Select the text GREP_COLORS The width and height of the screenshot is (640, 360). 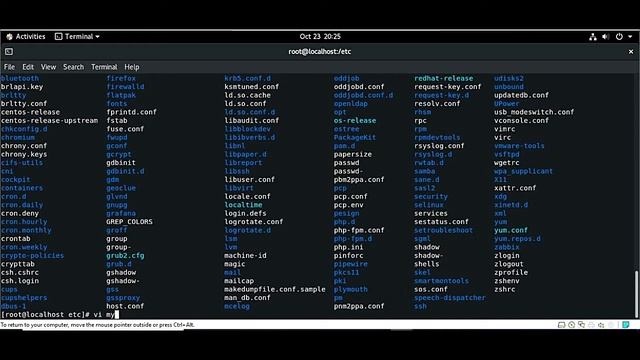(x=129, y=222)
